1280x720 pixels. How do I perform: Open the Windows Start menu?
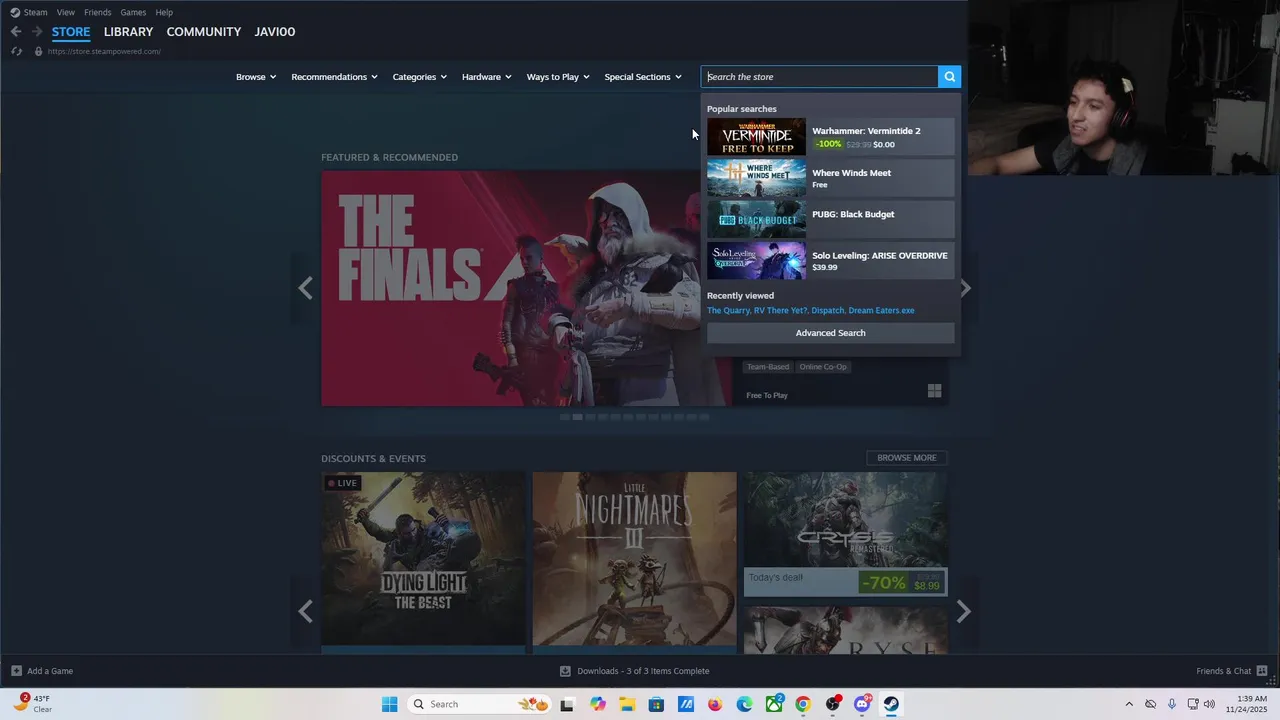389,704
